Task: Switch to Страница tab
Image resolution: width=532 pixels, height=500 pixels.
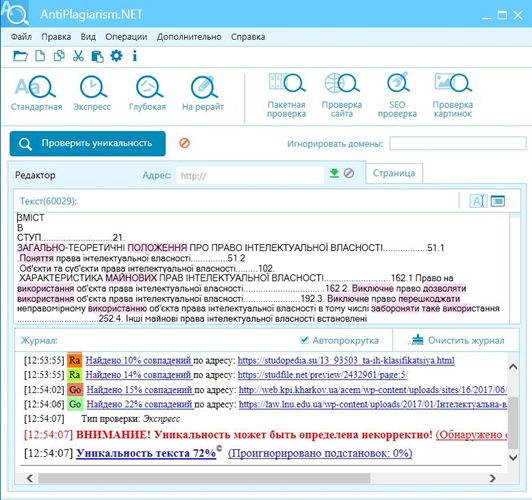Action: coord(394,173)
